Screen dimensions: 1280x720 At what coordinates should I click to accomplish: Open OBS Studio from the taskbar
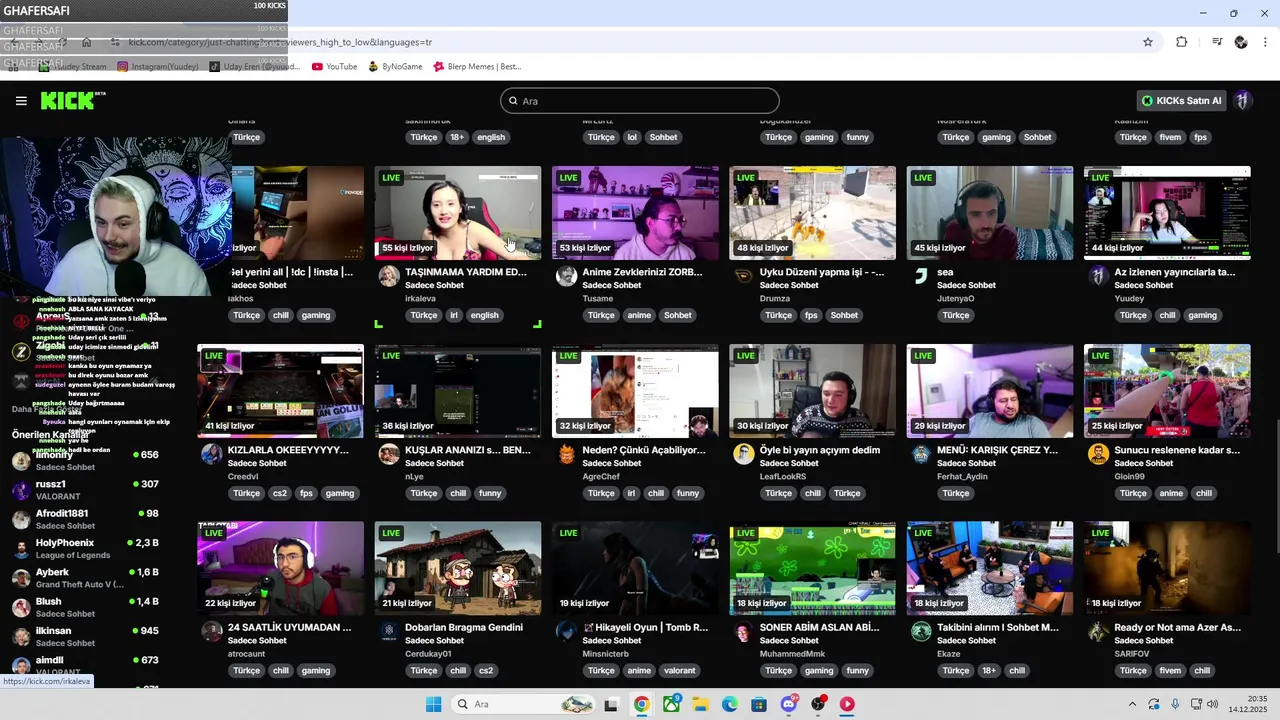point(818,704)
